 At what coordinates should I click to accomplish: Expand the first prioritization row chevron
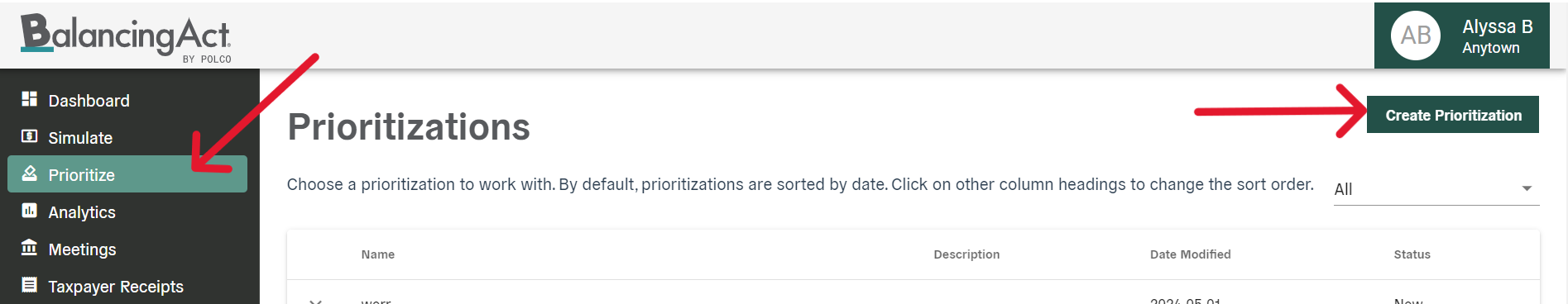click(315, 301)
